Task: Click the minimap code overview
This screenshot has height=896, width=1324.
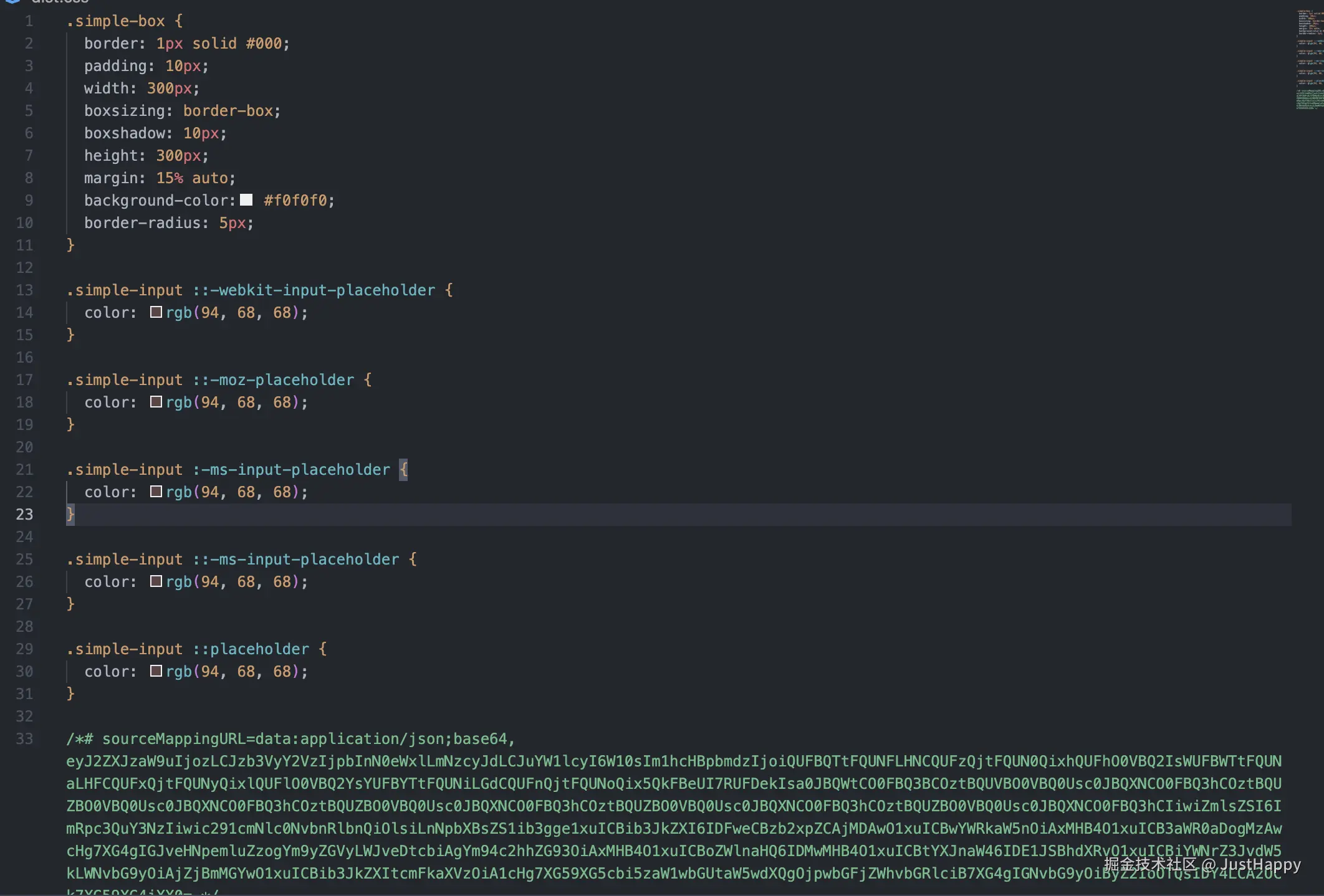Action: 1309,59
